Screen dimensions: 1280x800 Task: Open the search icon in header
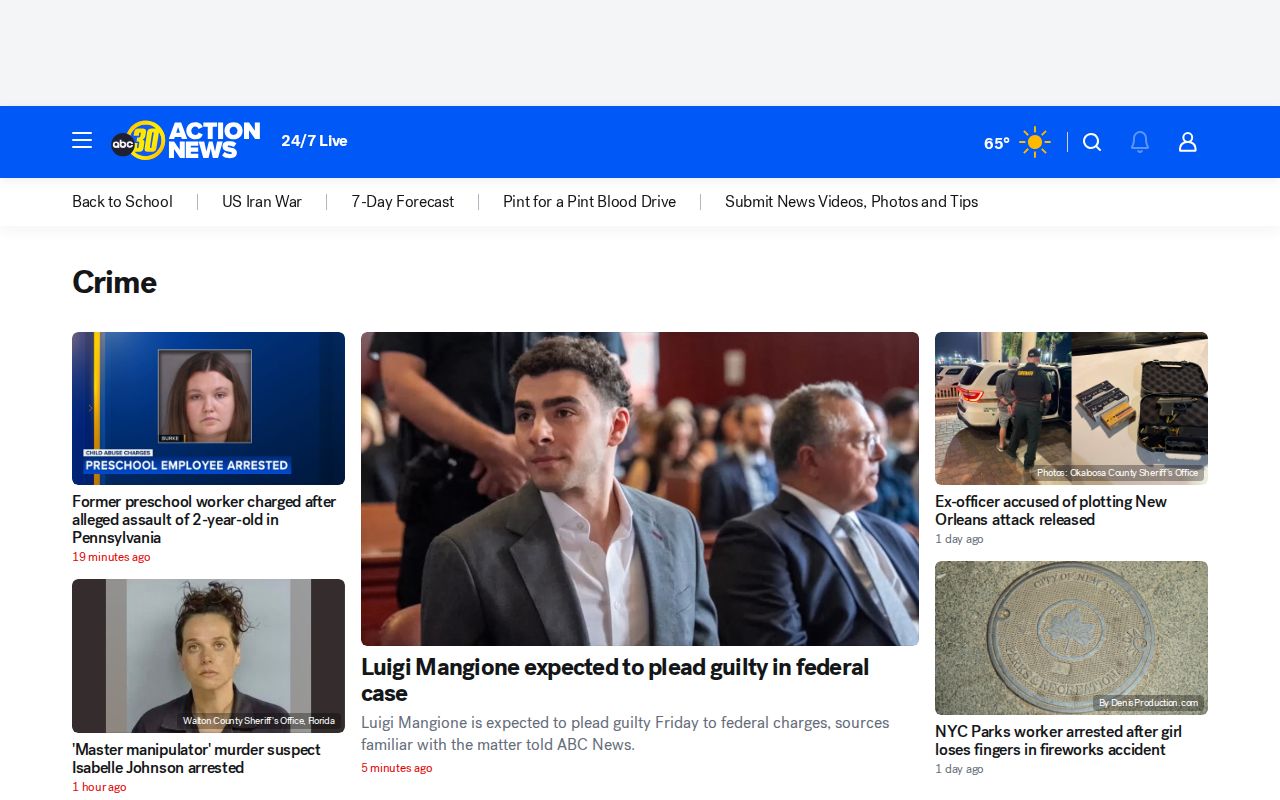coord(1092,142)
